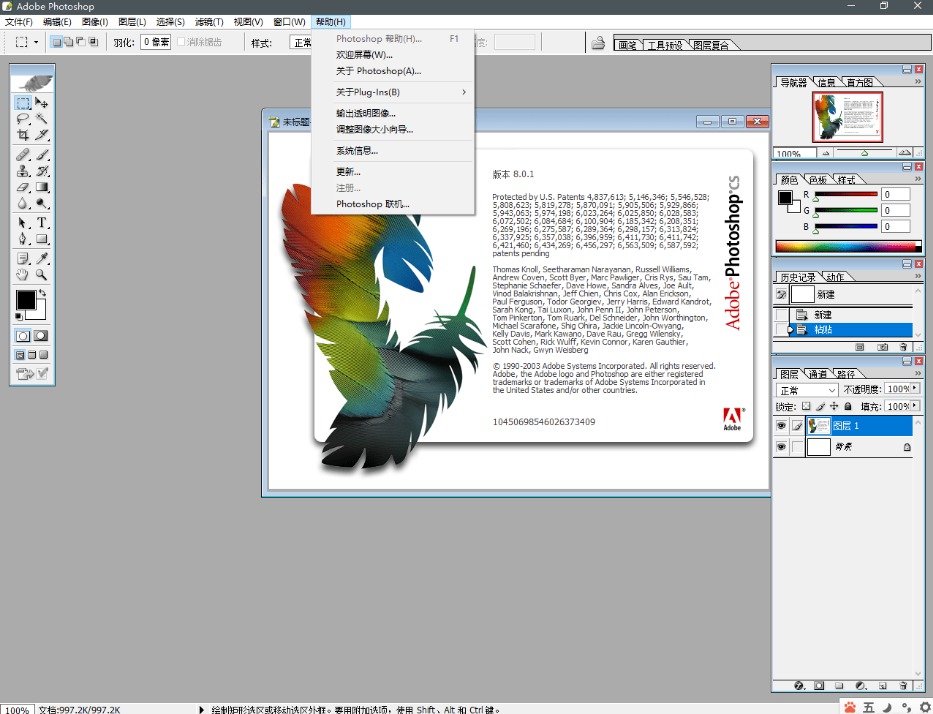Screen dimensions: 933x714
Task: Select the Zoom magnifier tool
Action: point(42,273)
